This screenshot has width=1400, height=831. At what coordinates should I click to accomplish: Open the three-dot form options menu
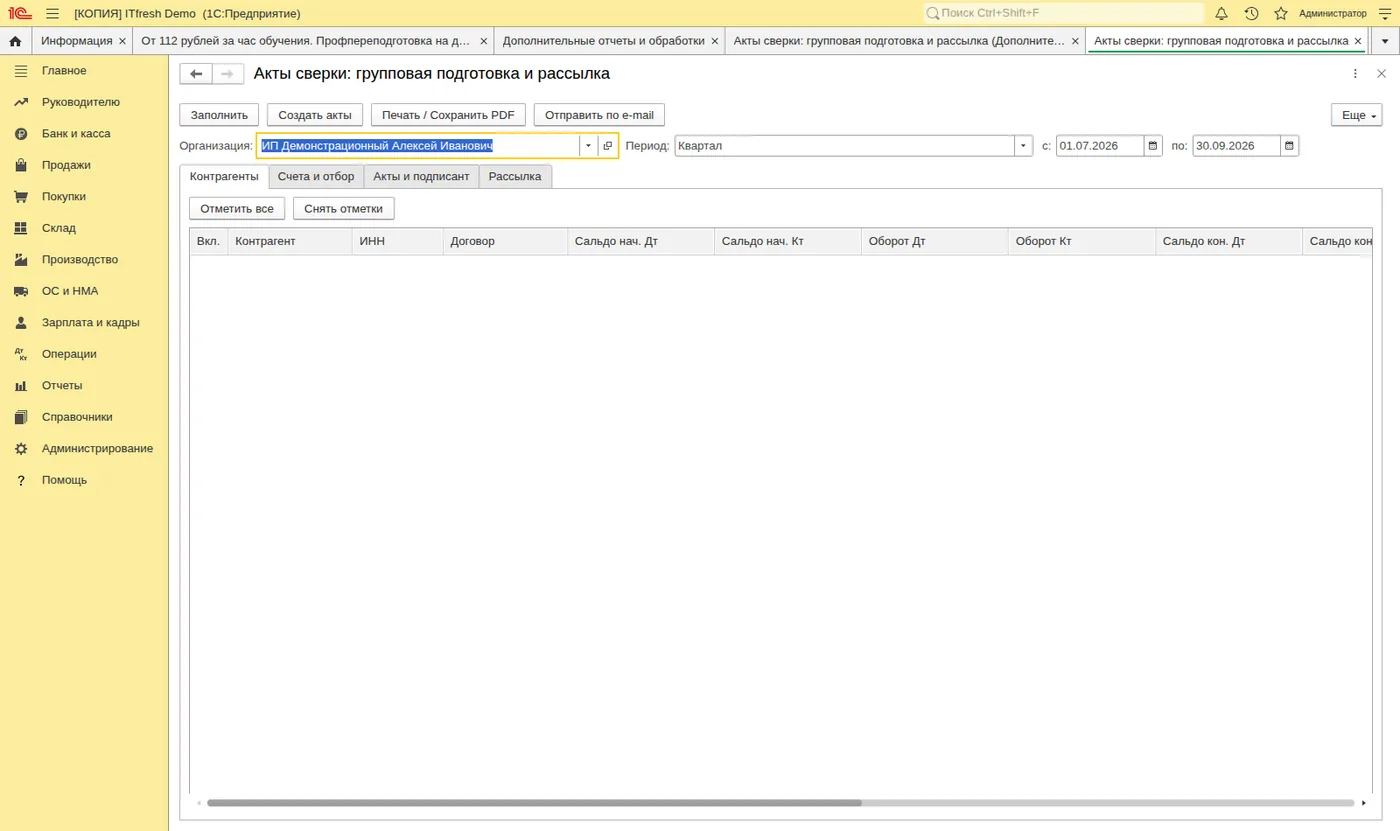click(1355, 74)
